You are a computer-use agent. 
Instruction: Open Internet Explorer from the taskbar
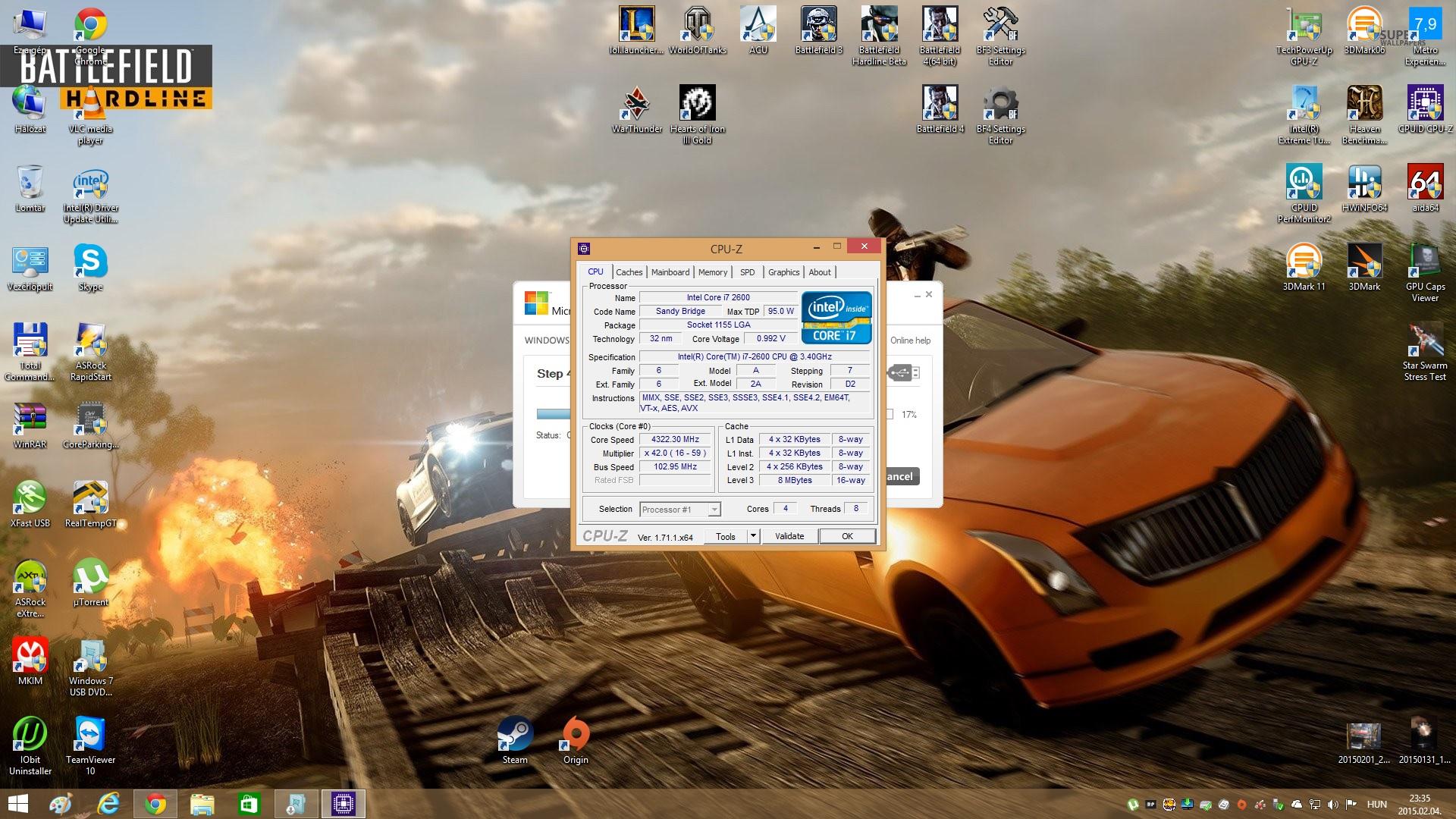coord(108,804)
